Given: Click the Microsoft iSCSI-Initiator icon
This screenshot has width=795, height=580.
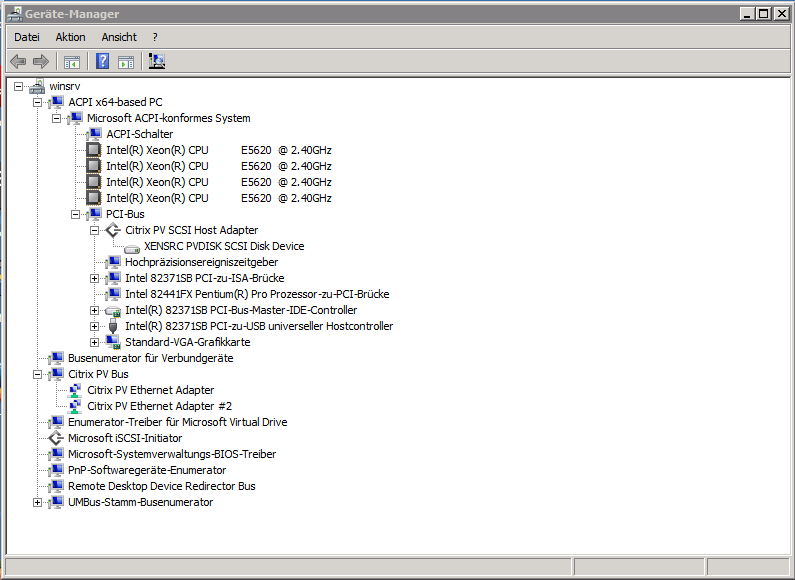Looking at the screenshot, I should click(56, 438).
